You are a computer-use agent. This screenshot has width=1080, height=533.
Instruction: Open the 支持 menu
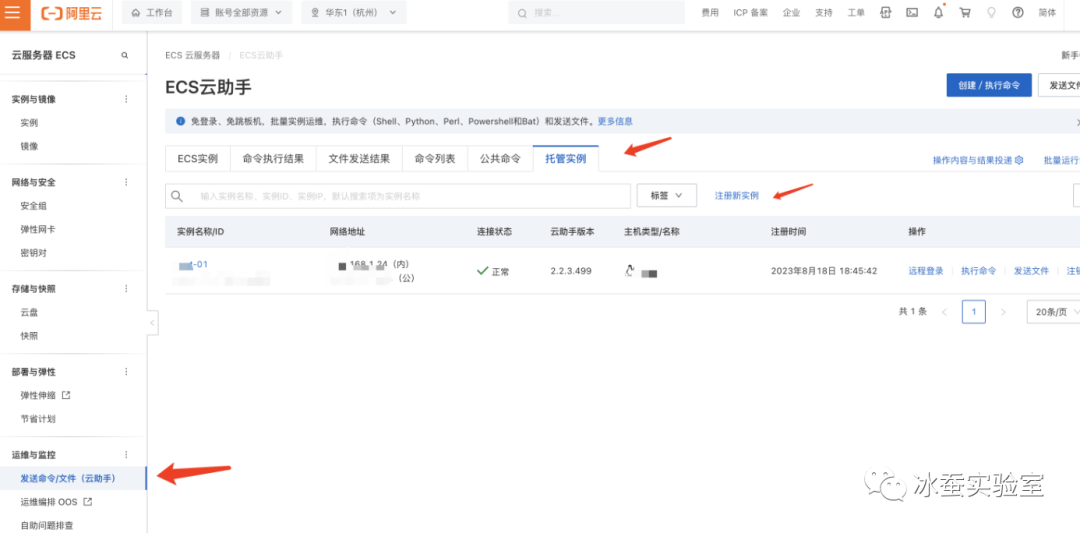(x=824, y=13)
